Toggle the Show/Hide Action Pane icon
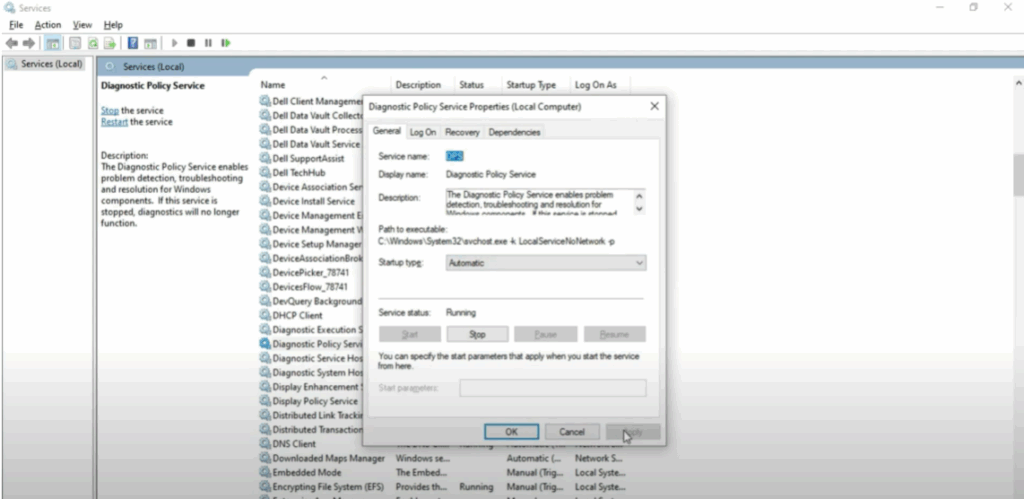The width and height of the screenshot is (1024, 499). (x=150, y=43)
